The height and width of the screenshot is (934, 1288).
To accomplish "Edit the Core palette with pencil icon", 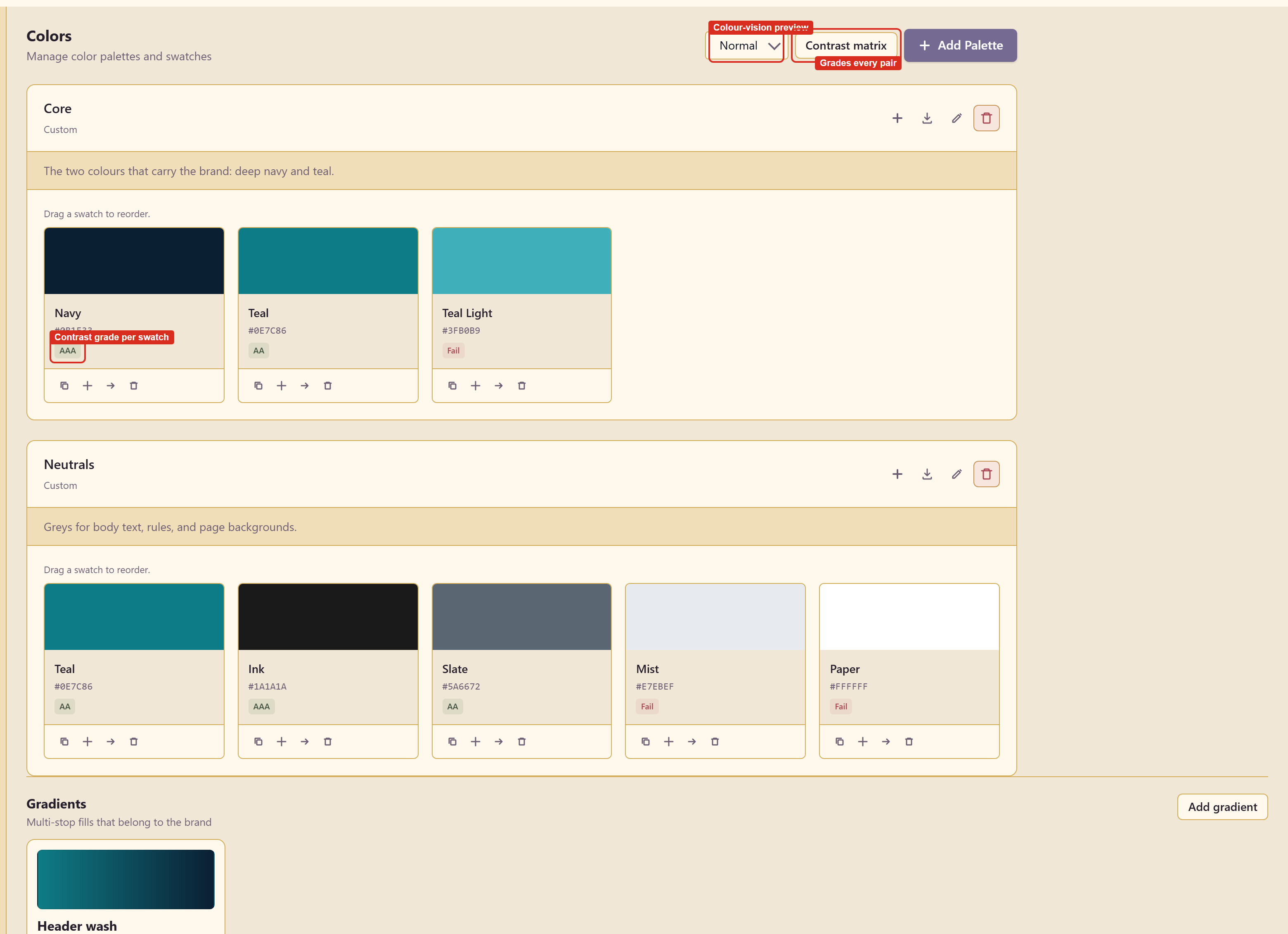I will pos(957,118).
